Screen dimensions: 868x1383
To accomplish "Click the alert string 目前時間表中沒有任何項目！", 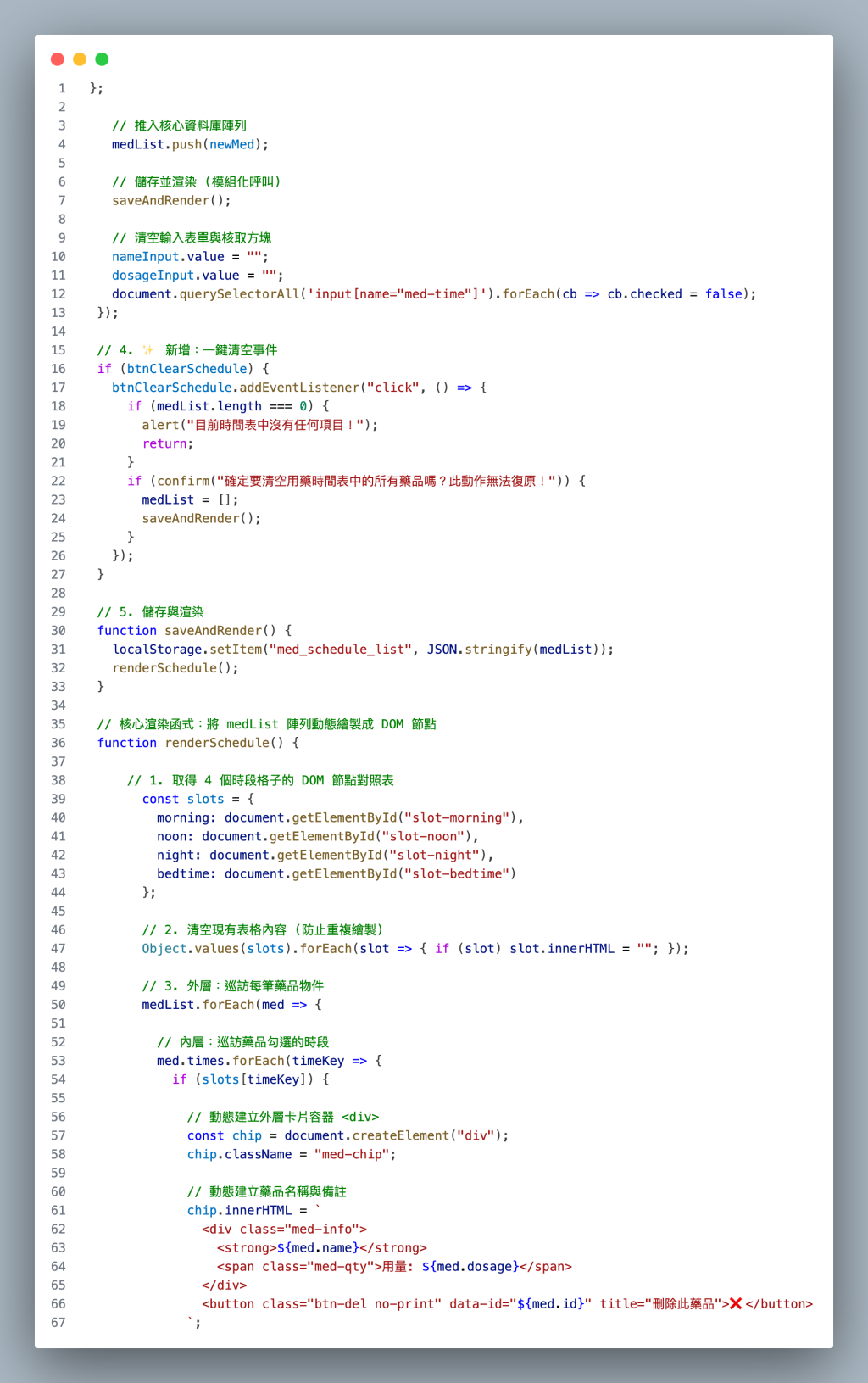I will (275, 425).
